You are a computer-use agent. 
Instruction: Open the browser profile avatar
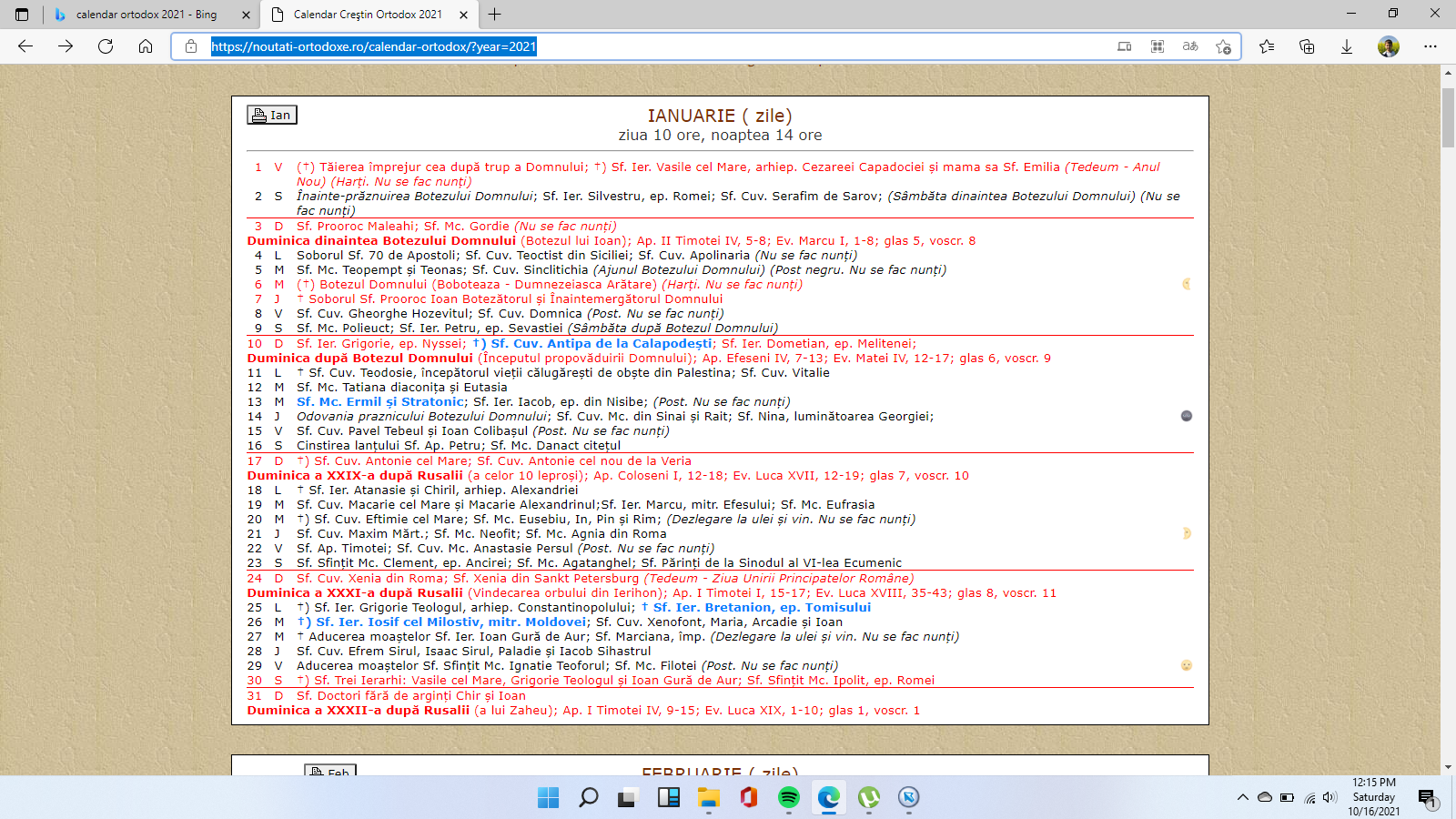(1388, 46)
